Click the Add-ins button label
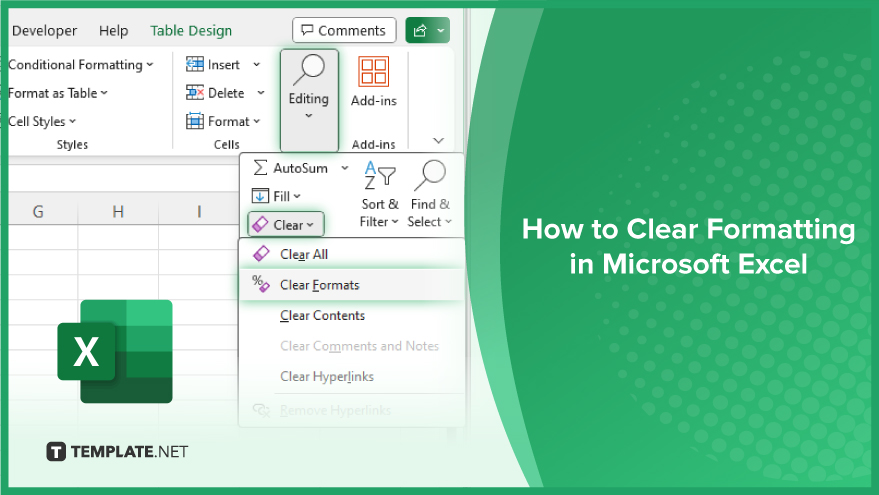Screen dimensions: 879x495 373,101
